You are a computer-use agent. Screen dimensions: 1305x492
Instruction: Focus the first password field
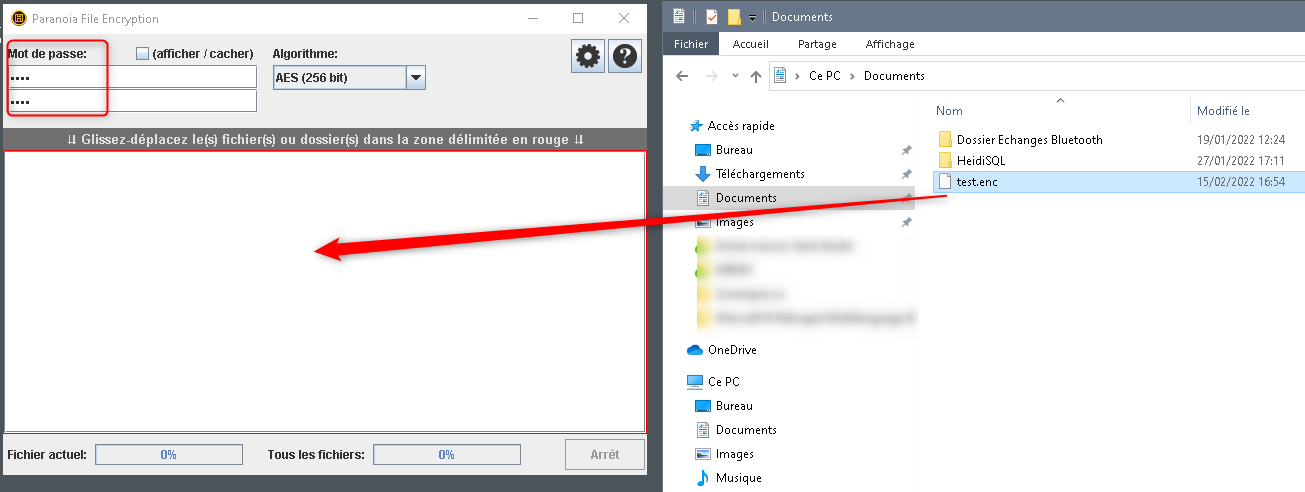[132, 77]
